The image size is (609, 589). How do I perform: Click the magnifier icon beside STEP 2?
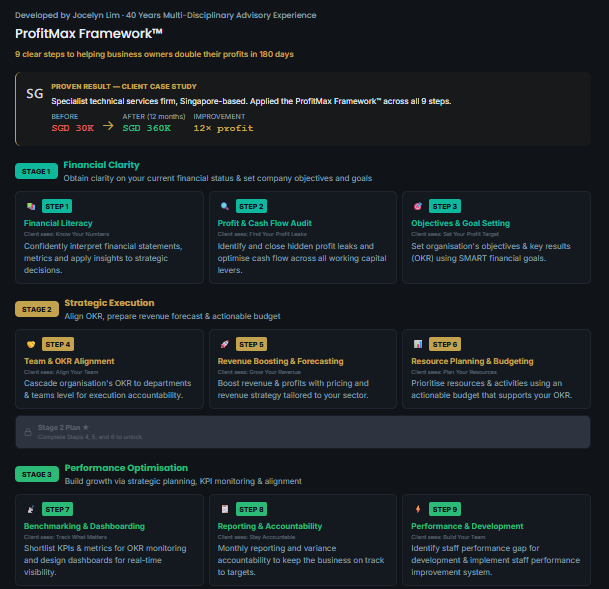click(224, 206)
